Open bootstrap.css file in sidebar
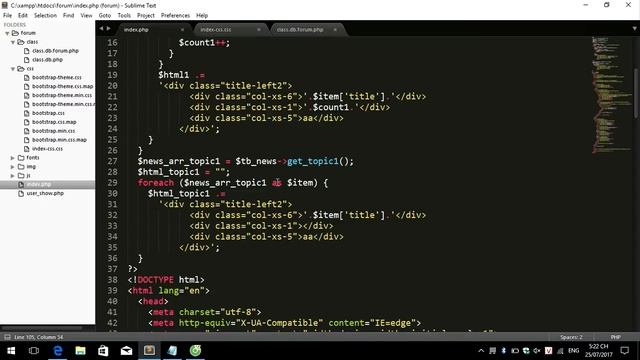 point(48,113)
